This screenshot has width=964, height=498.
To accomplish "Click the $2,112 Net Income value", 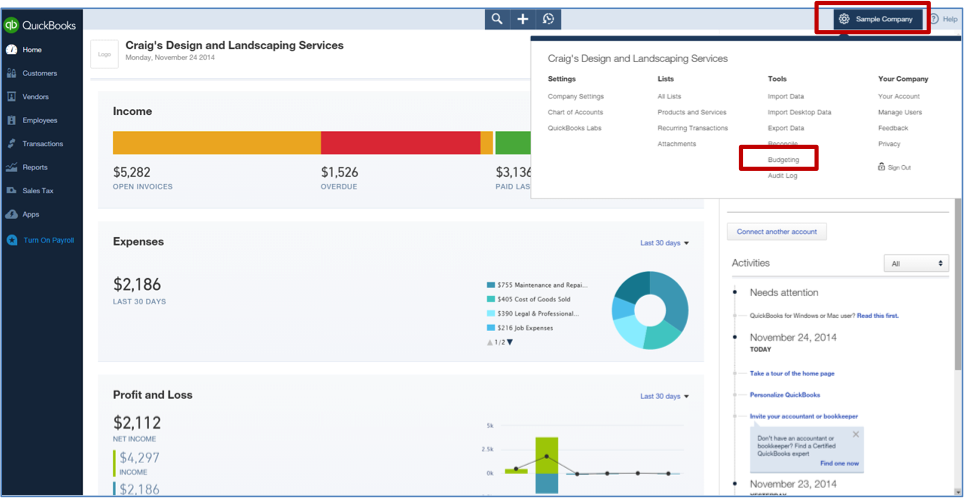I will click(137, 423).
